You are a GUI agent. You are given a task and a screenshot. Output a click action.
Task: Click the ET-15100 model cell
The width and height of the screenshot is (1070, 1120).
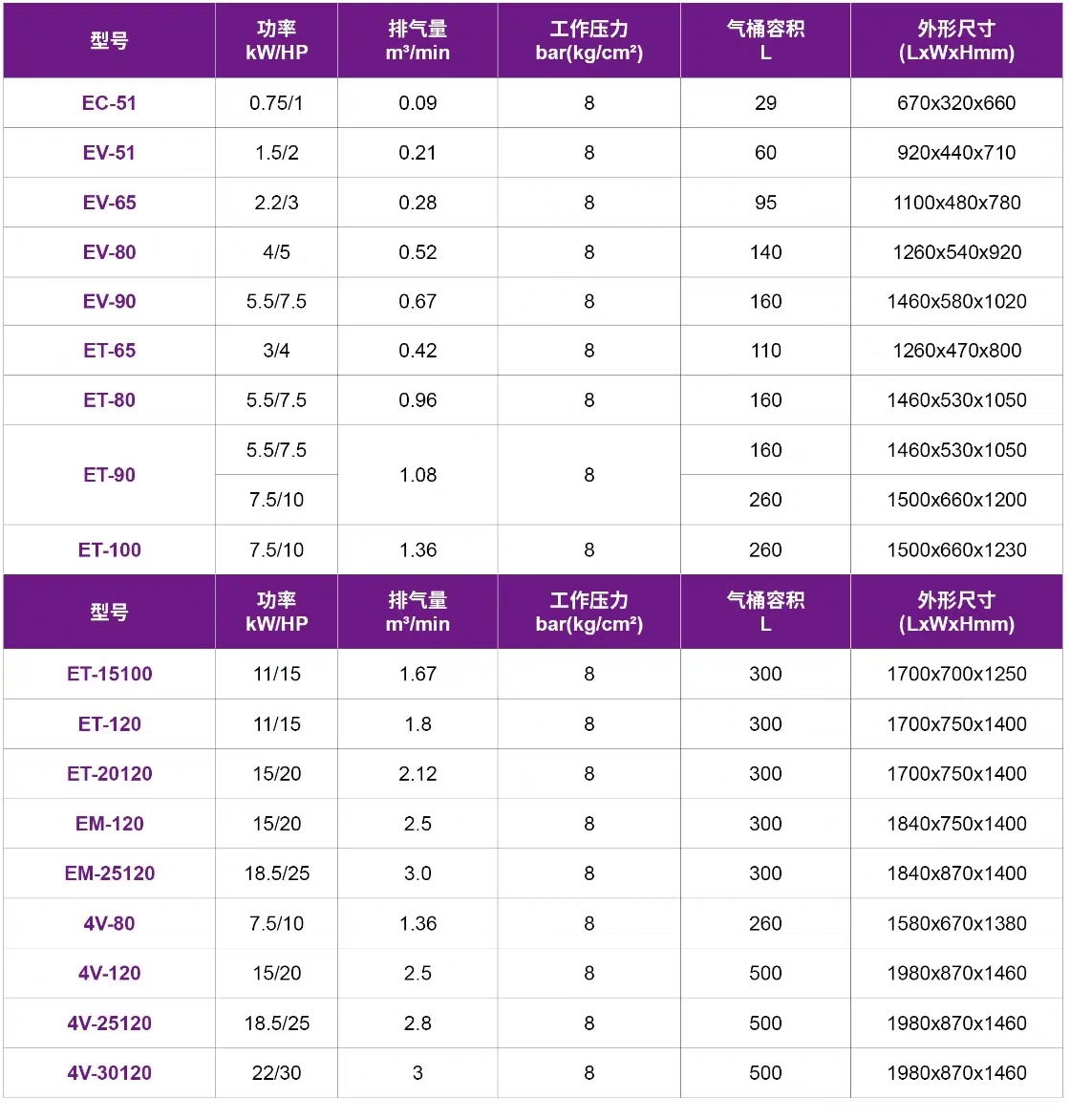coord(109,674)
